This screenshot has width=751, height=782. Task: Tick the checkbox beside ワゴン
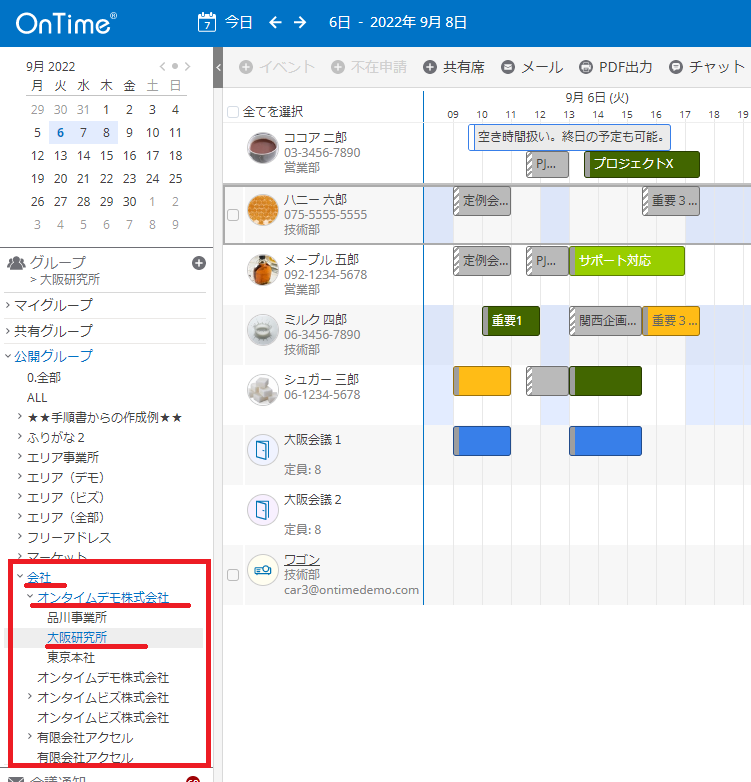tap(233, 575)
